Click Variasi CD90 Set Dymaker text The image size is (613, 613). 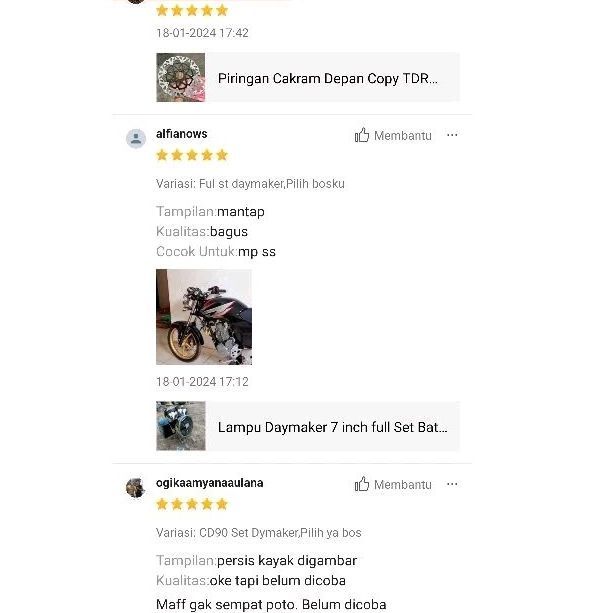click(258, 533)
